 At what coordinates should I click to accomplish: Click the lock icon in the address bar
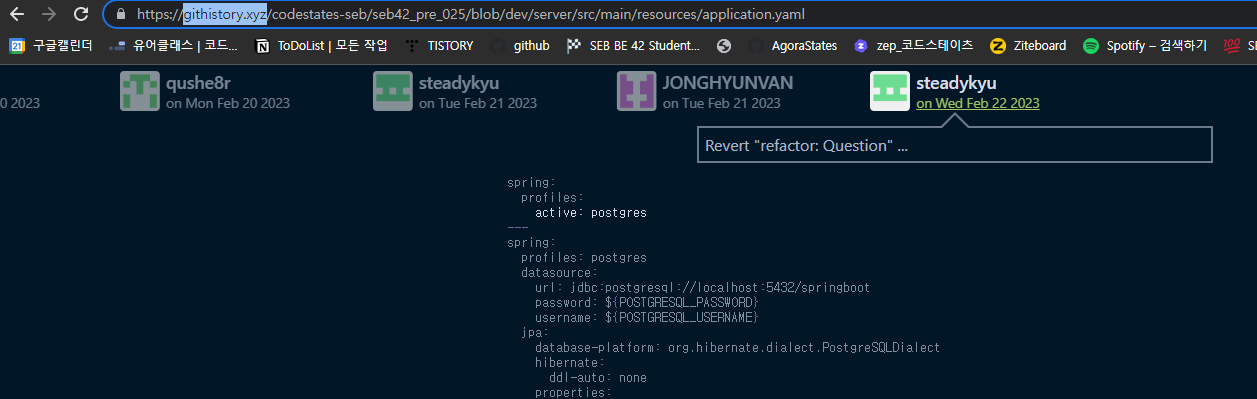click(x=121, y=15)
